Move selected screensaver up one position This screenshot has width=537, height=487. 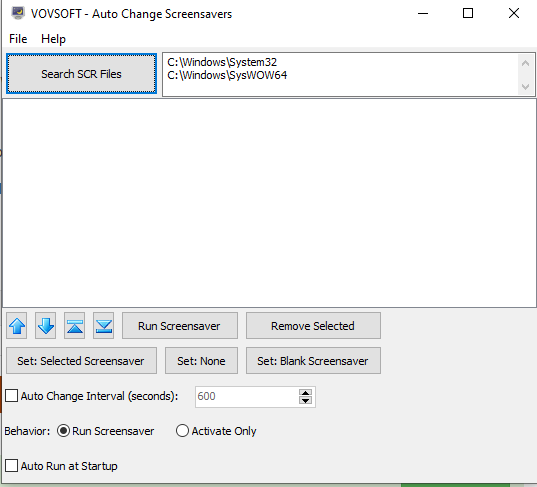(17, 326)
